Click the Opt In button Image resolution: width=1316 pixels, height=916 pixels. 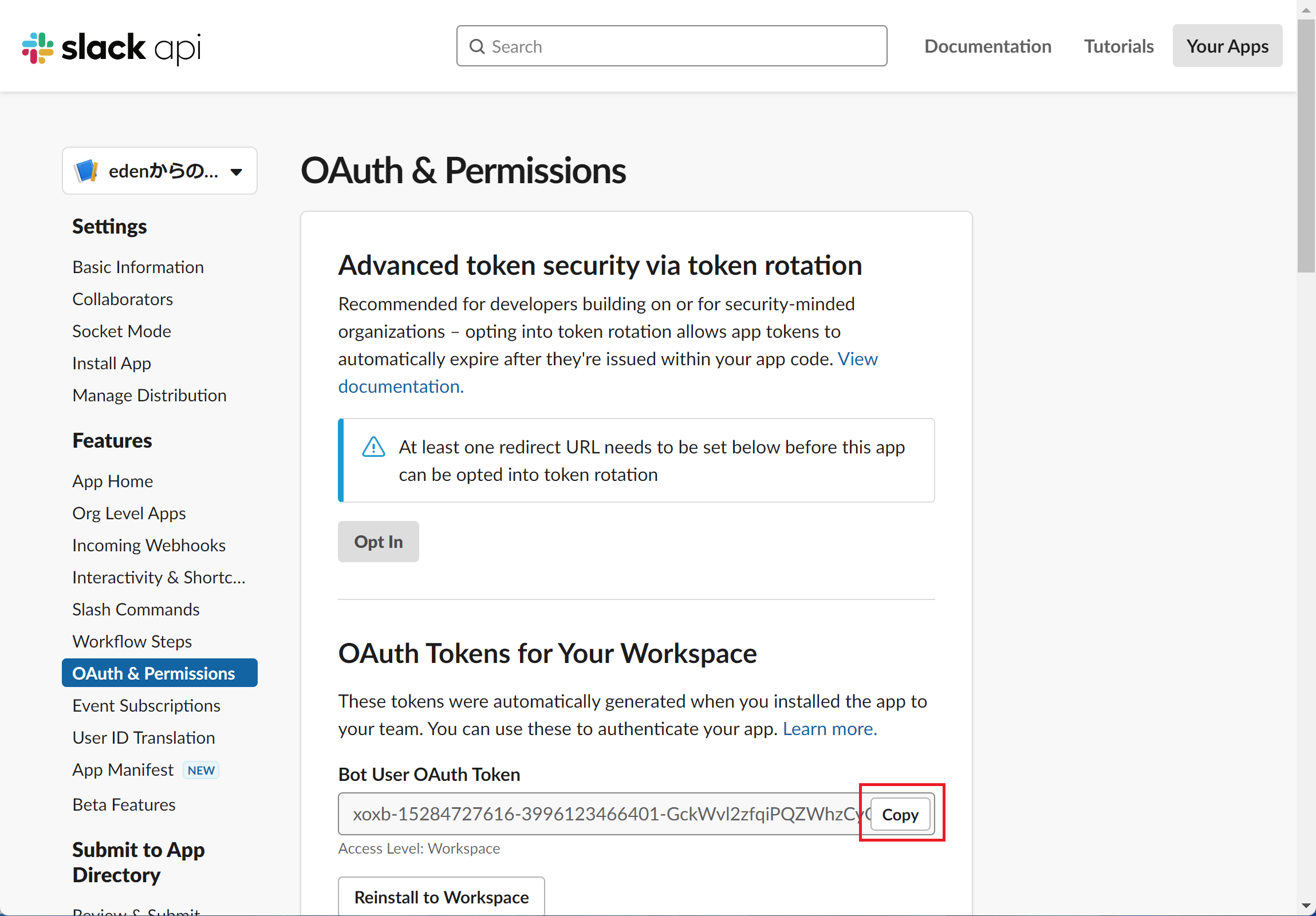tap(379, 542)
